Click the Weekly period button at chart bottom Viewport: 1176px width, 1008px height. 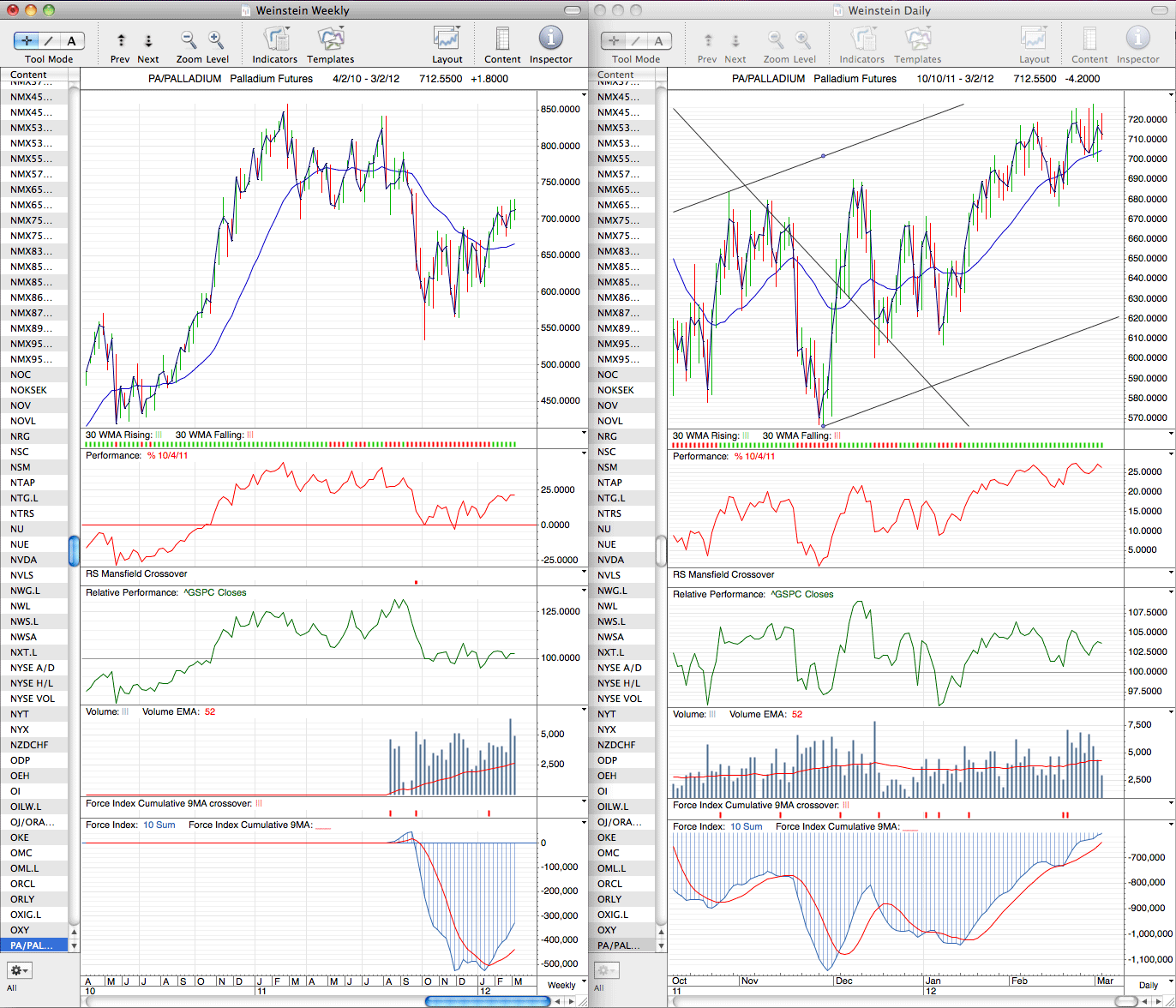pos(562,985)
